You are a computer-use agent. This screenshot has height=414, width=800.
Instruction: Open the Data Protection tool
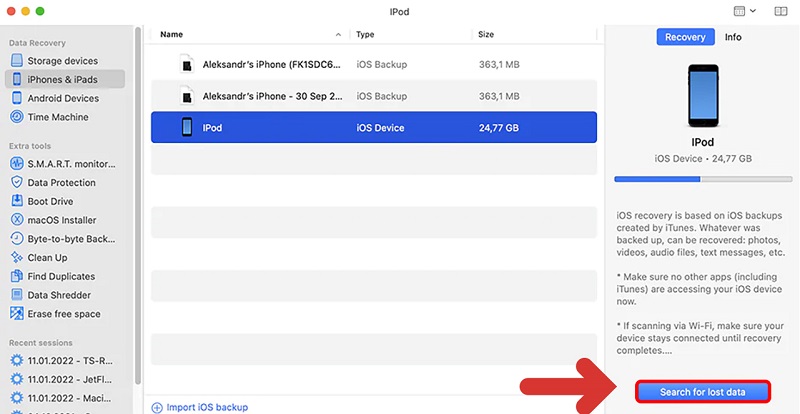[x=61, y=183]
